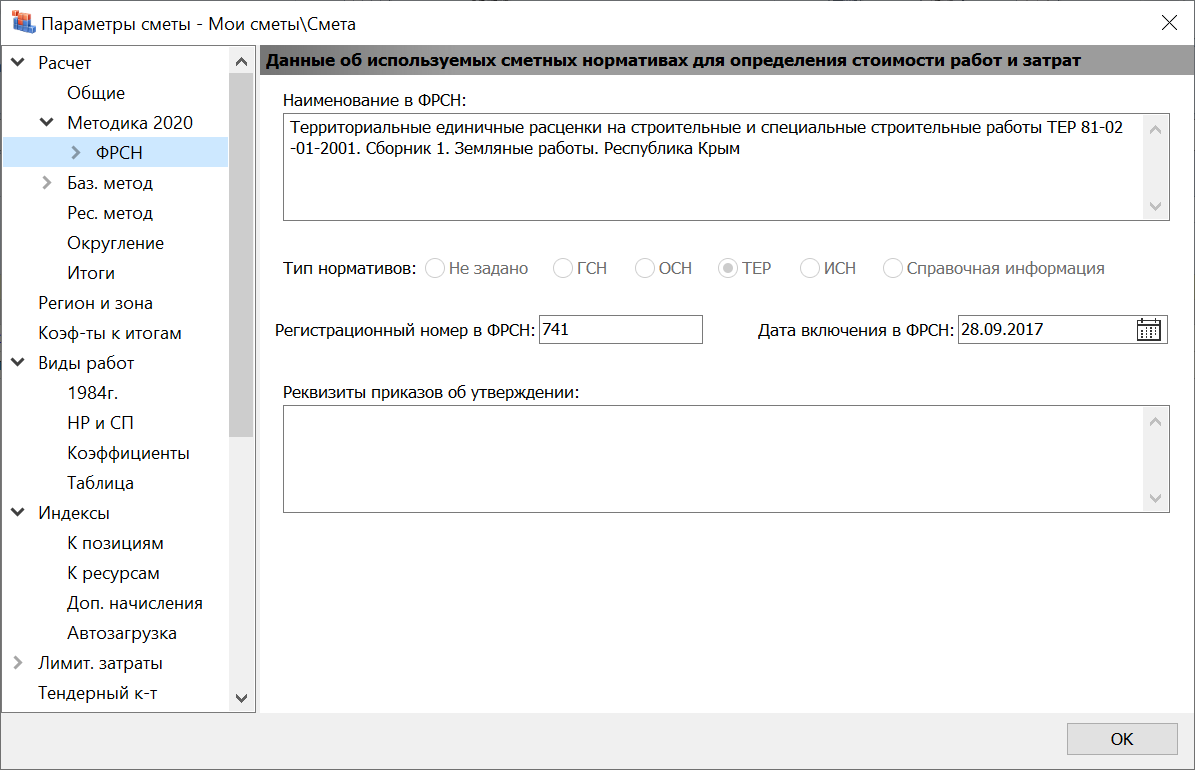
Task: Click Наименование field scroll down arrow
Action: (x=1155, y=206)
